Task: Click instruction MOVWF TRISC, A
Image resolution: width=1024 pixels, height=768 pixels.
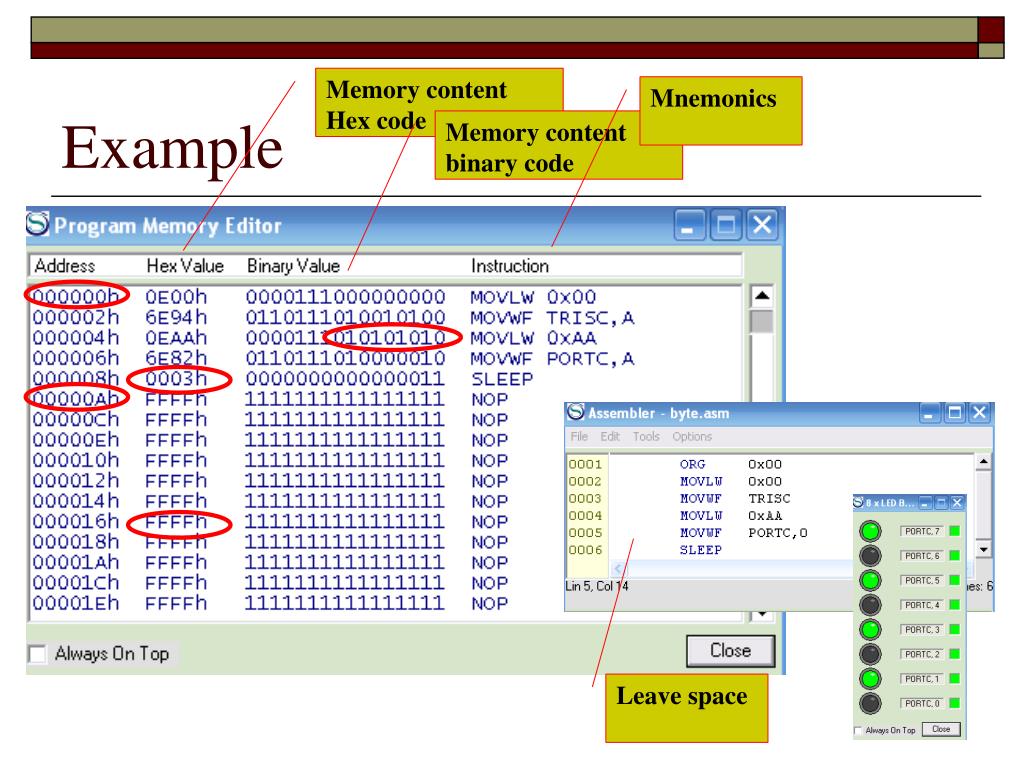Action: click(x=552, y=317)
